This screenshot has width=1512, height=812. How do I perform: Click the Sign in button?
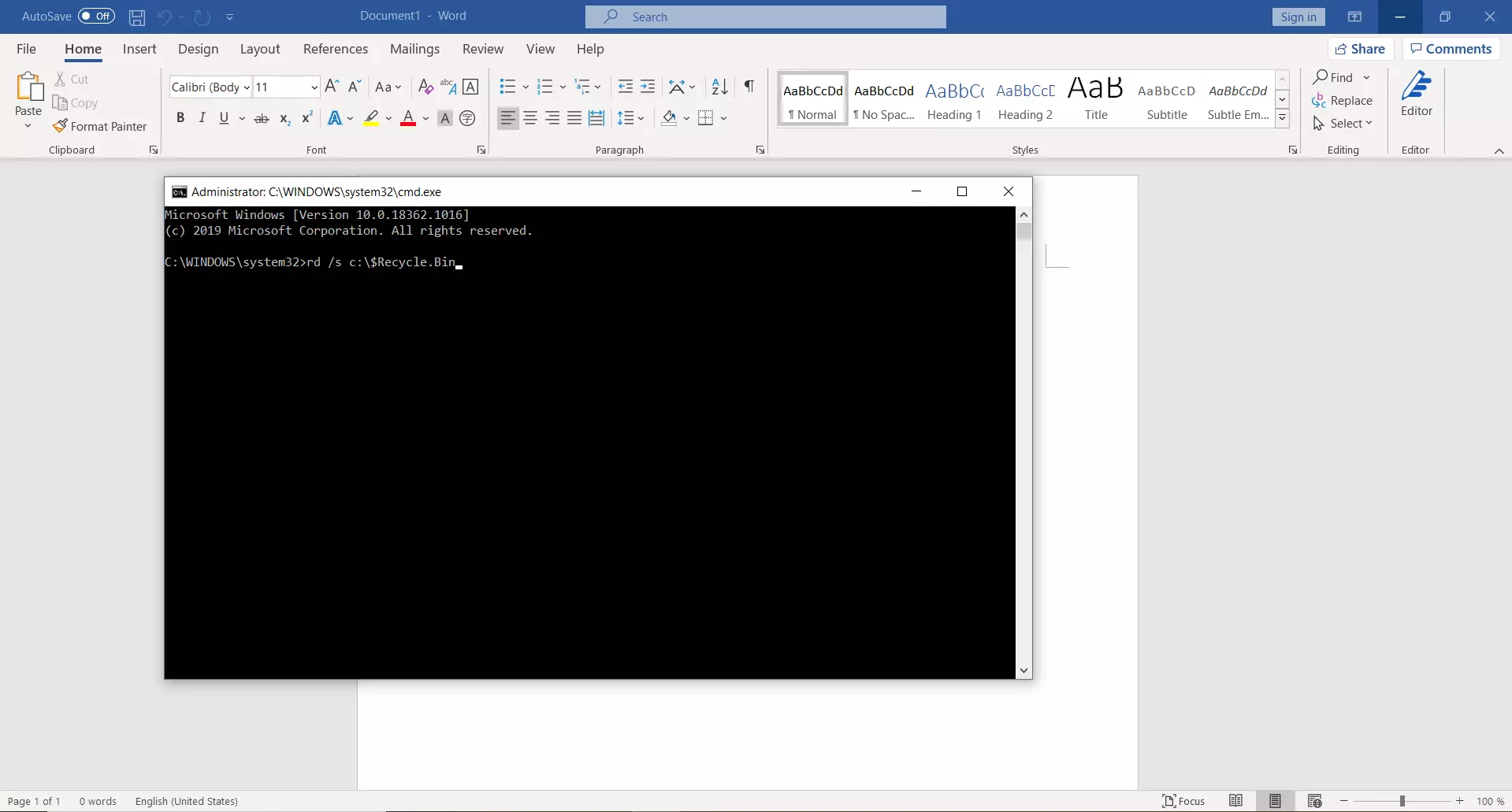pos(1298,17)
